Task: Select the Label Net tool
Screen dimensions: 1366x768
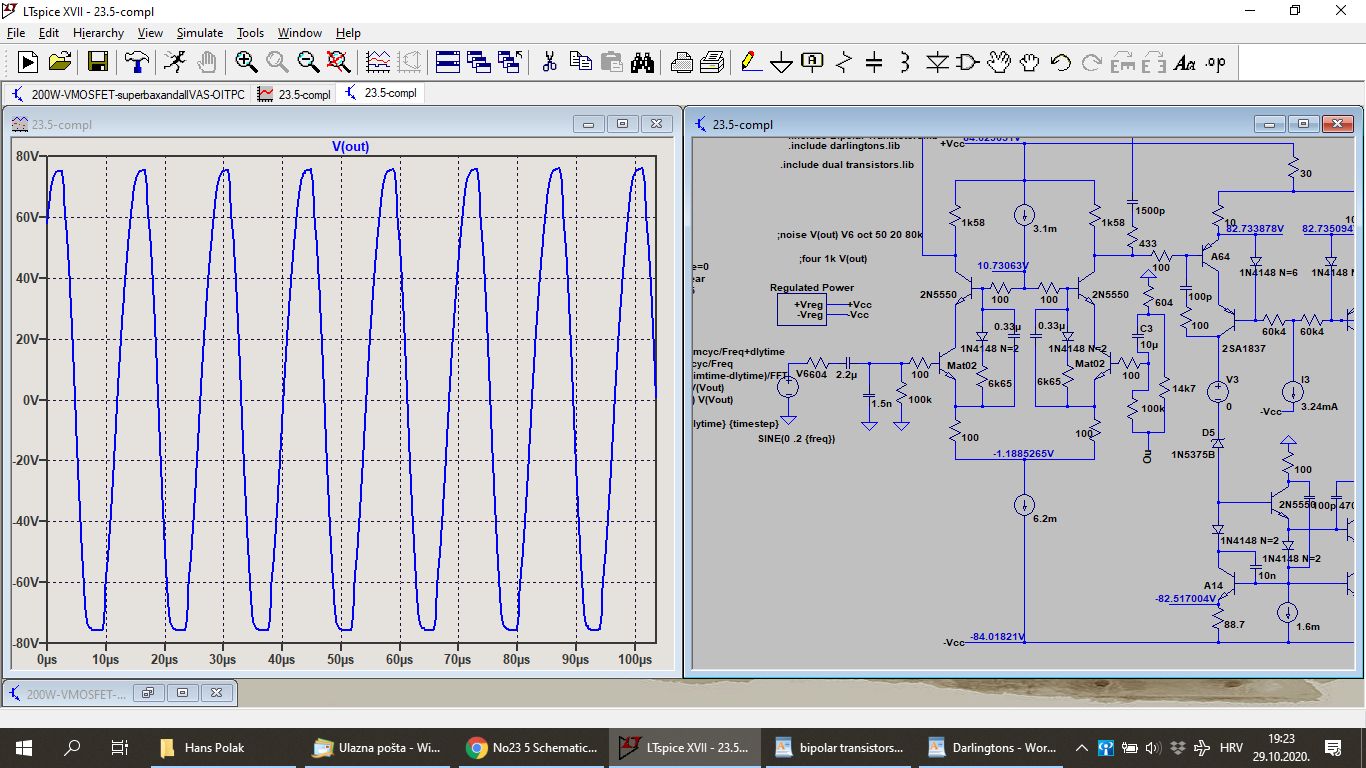Action: point(812,62)
